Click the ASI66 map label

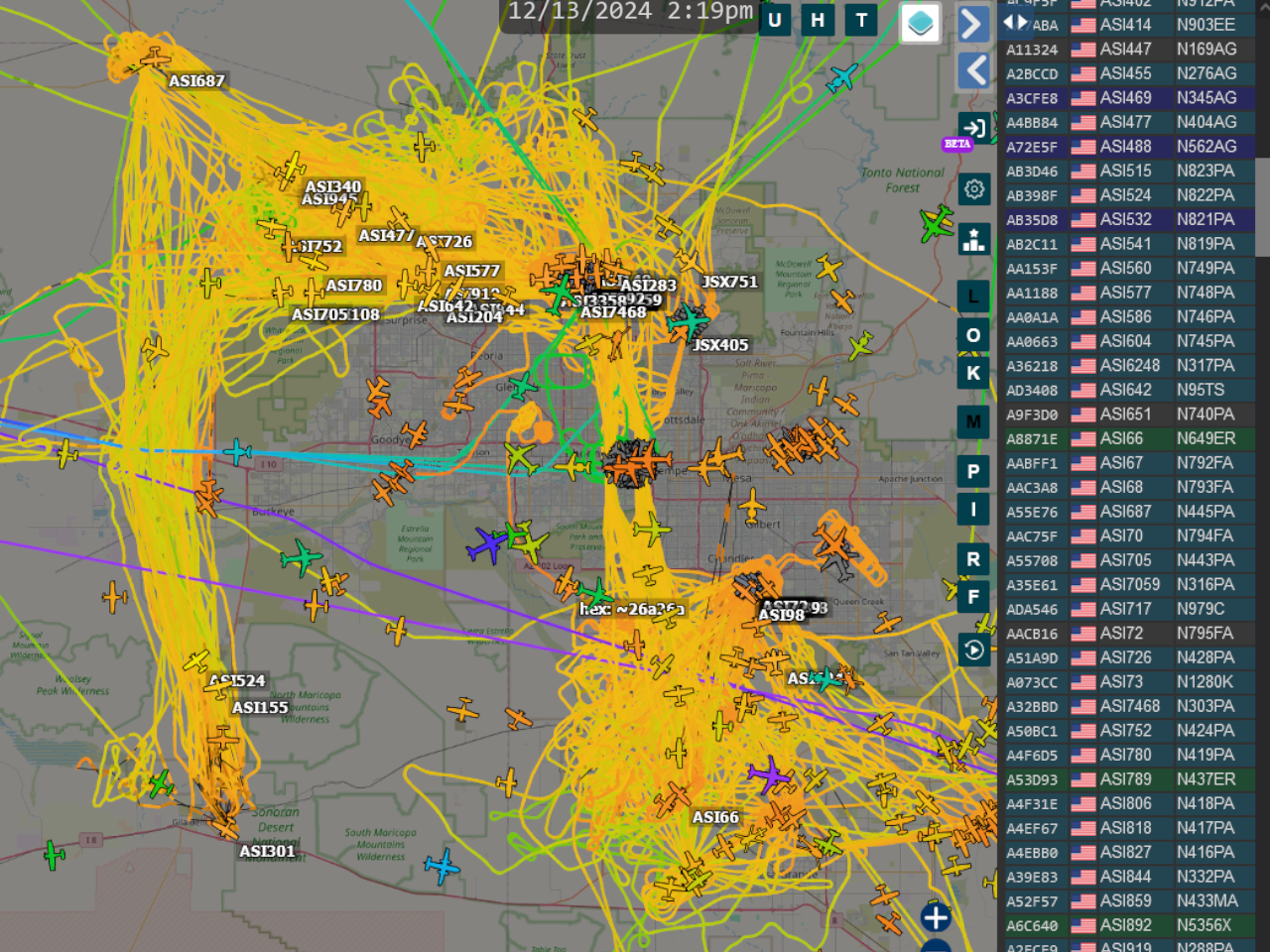[x=715, y=817]
